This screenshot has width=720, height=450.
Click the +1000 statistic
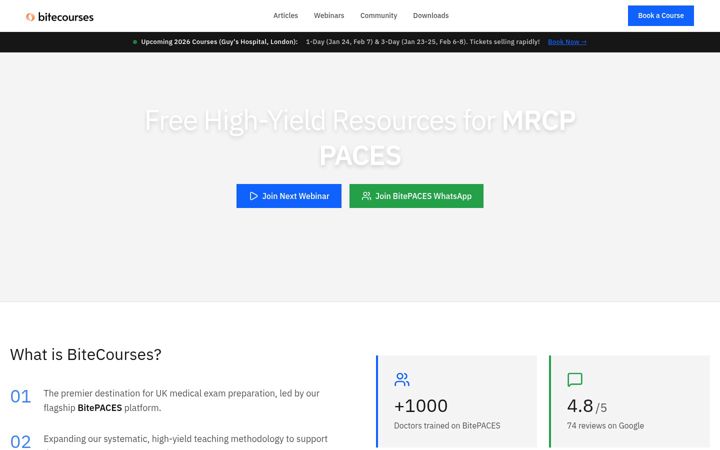tap(421, 406)
